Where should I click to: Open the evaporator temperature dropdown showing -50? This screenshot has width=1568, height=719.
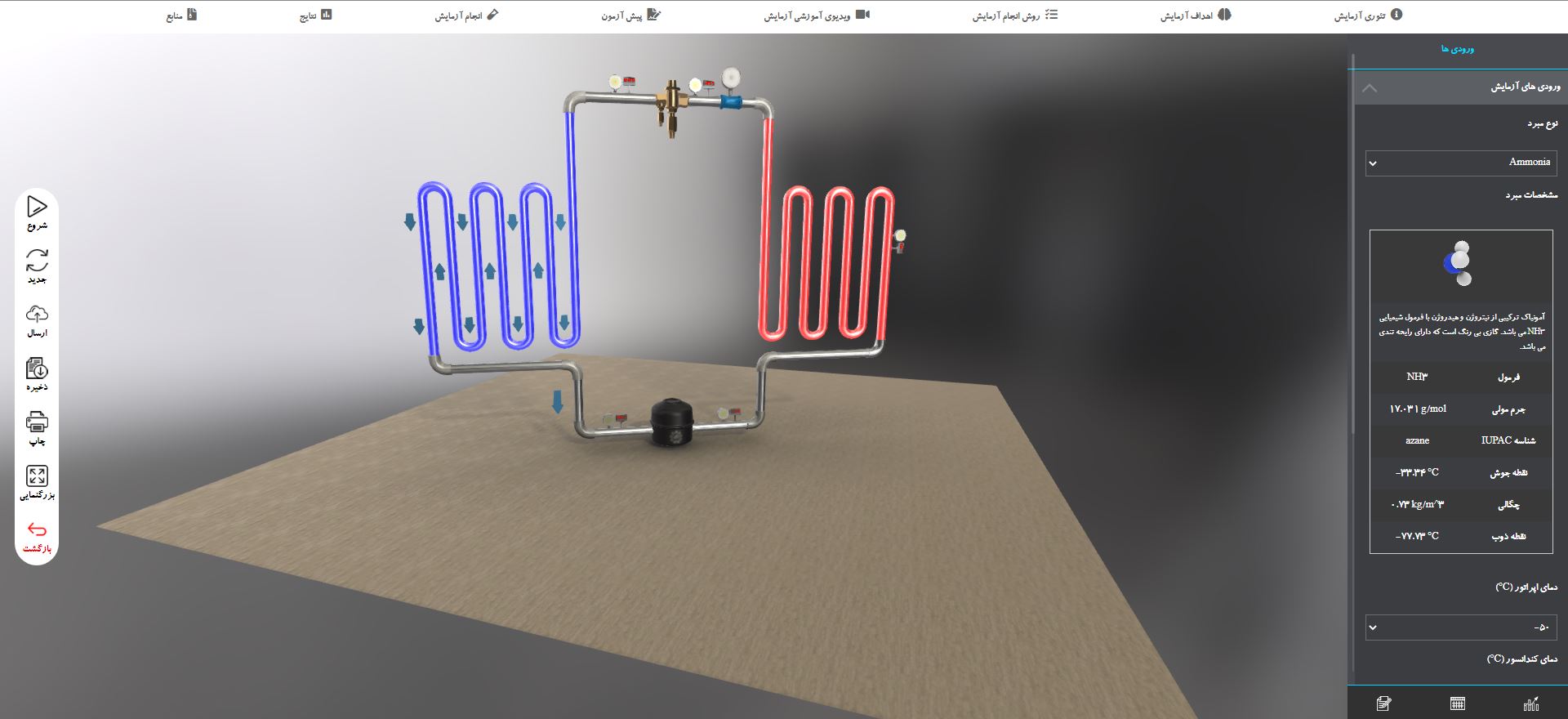[1461, 627]
